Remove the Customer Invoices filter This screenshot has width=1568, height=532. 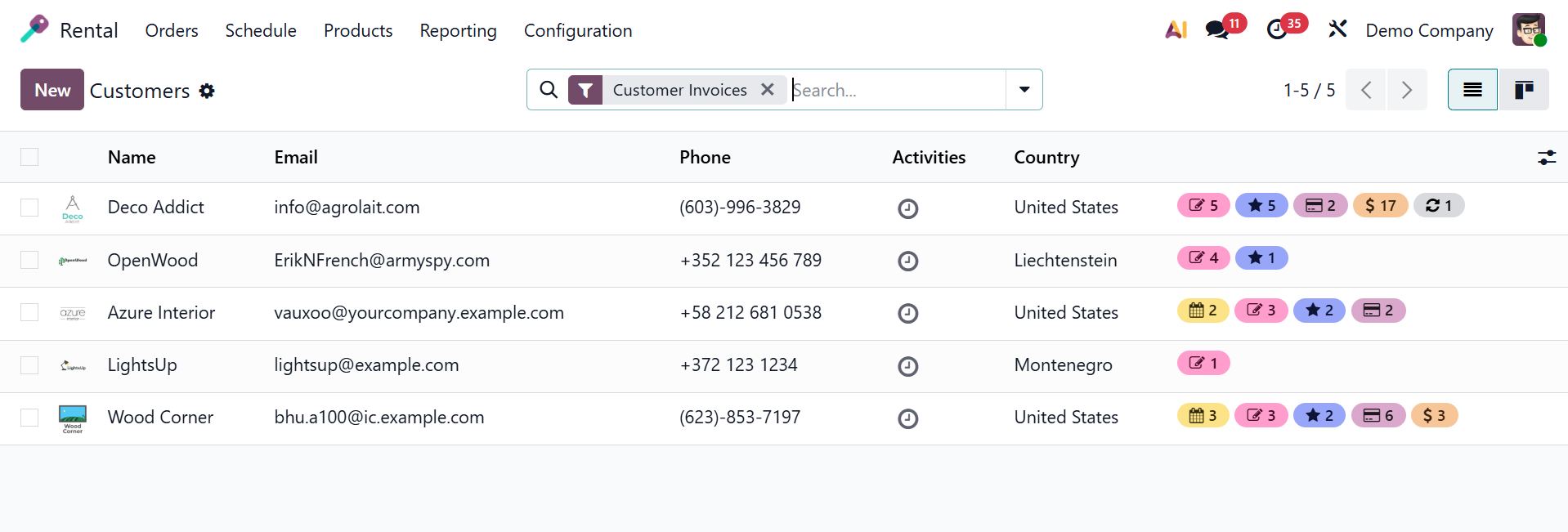[x=767, y=90]
